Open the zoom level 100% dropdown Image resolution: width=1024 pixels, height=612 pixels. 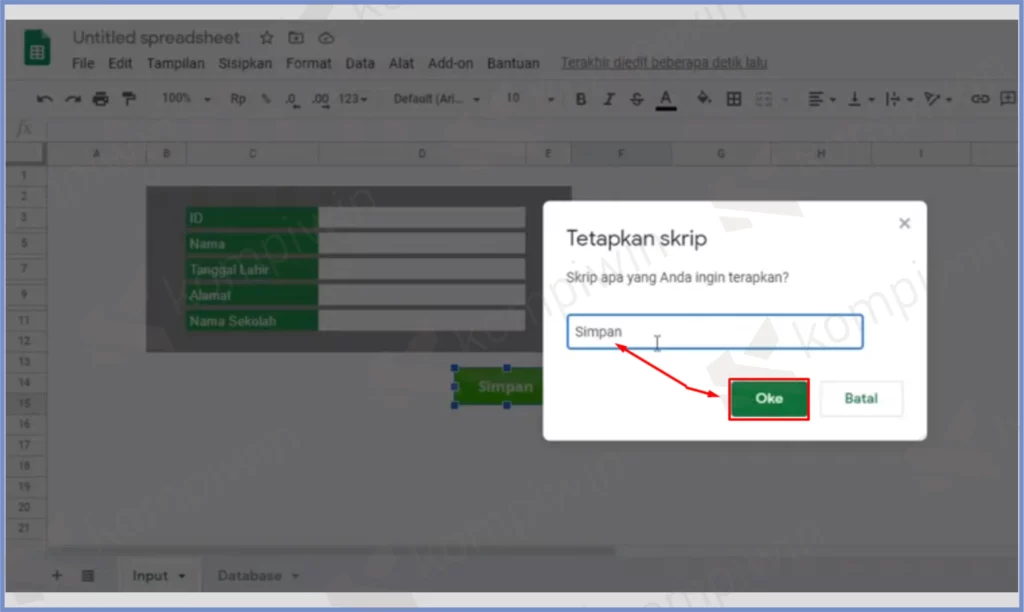(x=186, y=99)
